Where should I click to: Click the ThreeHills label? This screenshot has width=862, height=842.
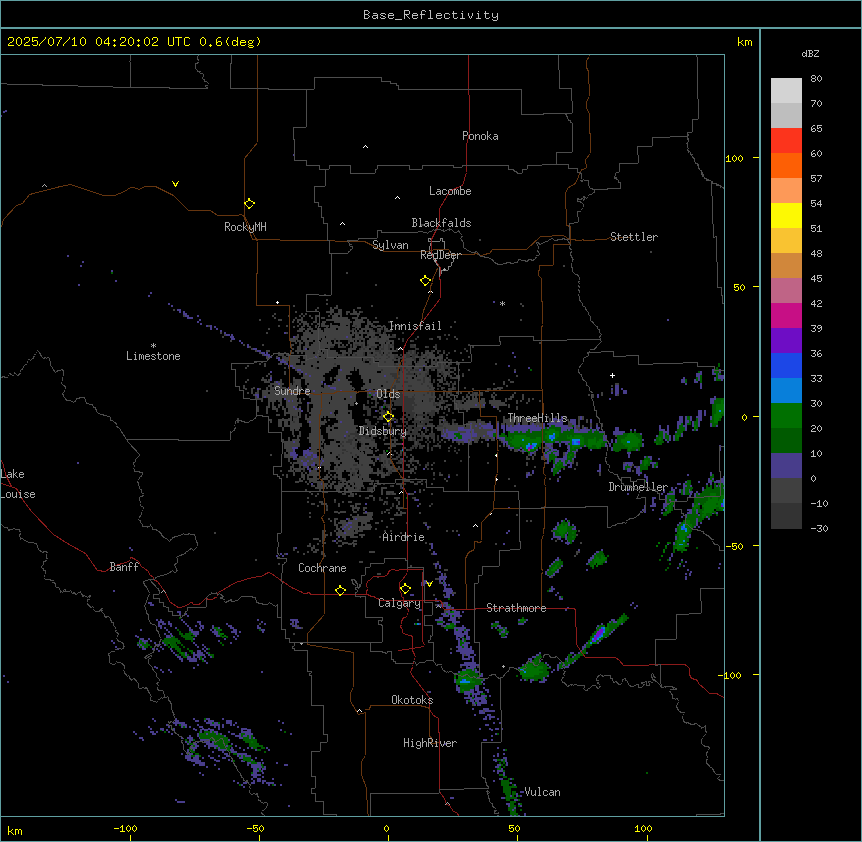tap(537, 418)
